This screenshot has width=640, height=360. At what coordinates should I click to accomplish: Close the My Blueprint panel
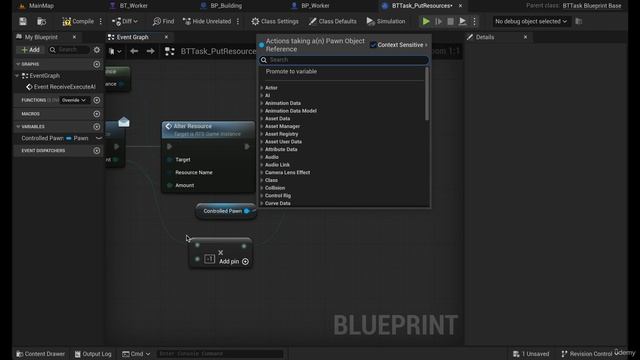(74, 37)
